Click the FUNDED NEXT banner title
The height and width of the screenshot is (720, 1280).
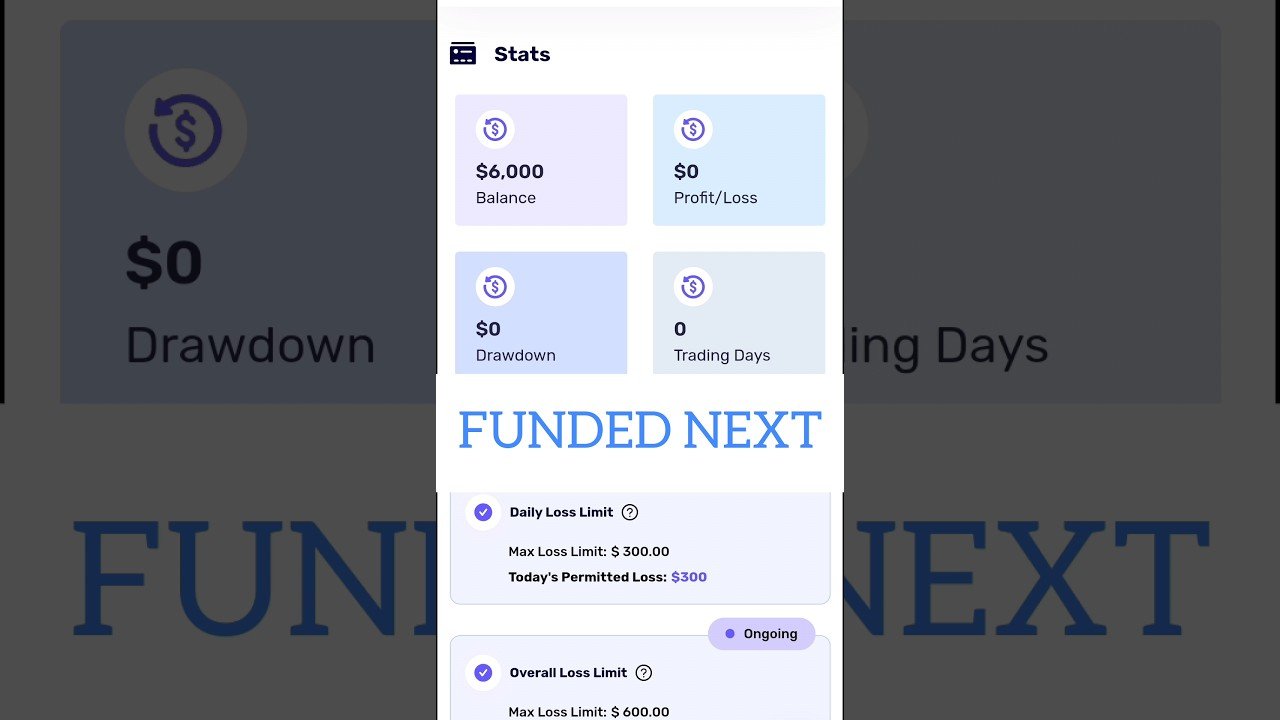pyautogui.click(x=640, y=431)
